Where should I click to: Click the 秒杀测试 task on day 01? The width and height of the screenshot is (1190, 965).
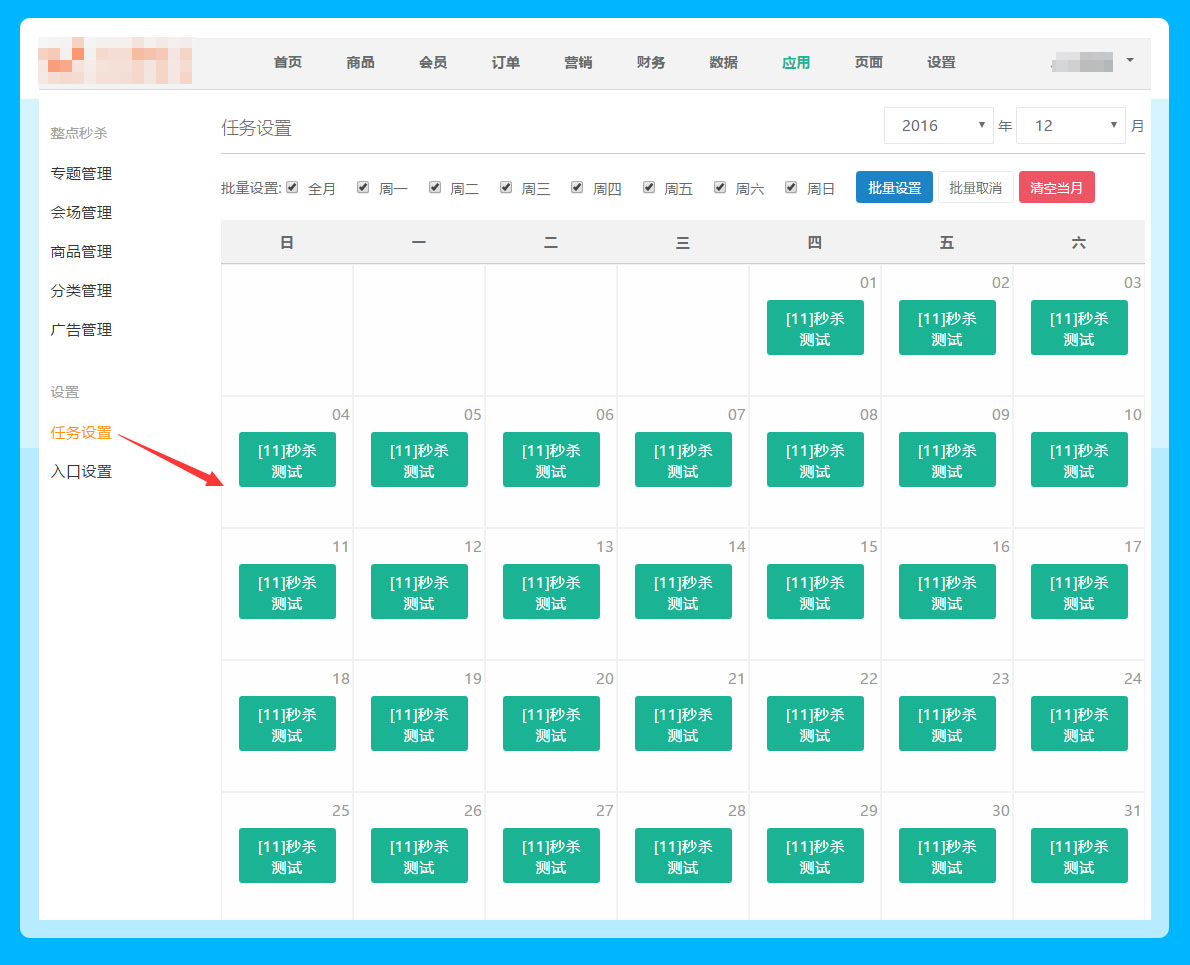pyautogui.click(x=815, y=328)
